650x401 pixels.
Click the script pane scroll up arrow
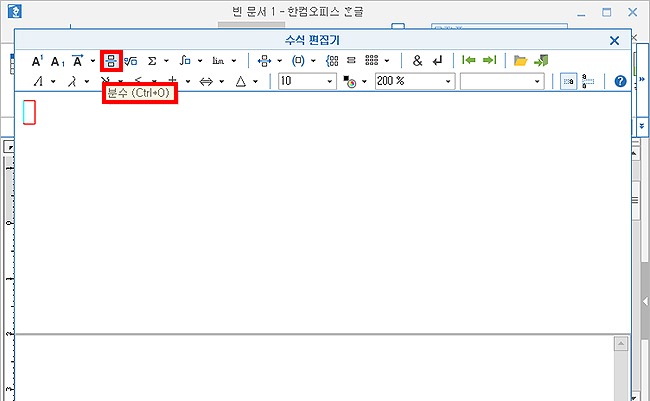621,343
